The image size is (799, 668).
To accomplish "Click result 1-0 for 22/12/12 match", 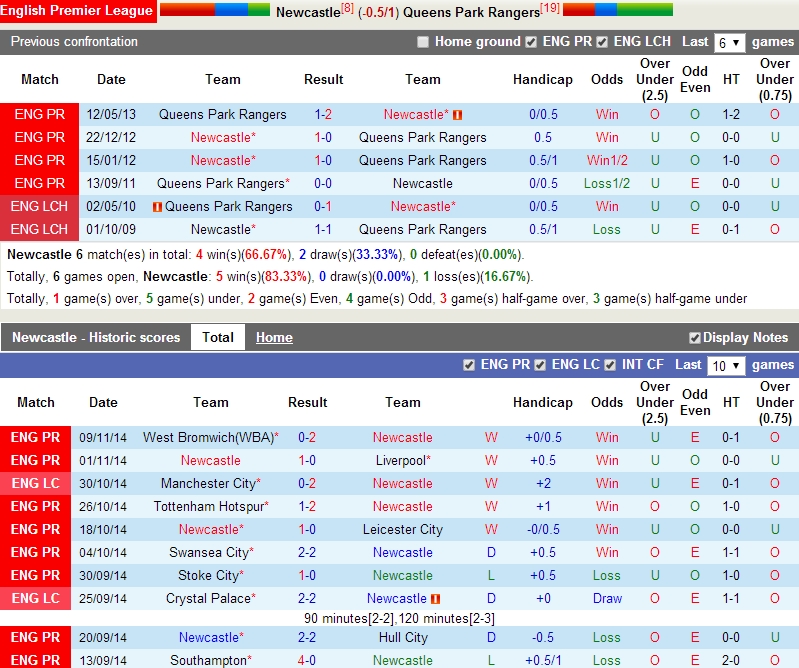I will pyautogui.click(x=323, y=138).
